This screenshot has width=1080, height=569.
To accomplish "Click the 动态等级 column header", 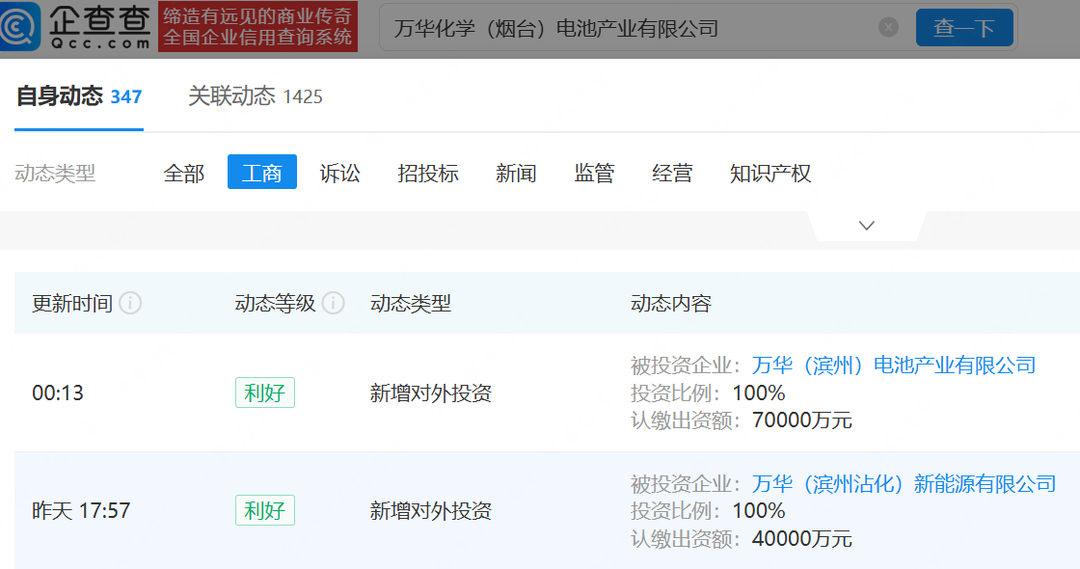I will [275, 303].
